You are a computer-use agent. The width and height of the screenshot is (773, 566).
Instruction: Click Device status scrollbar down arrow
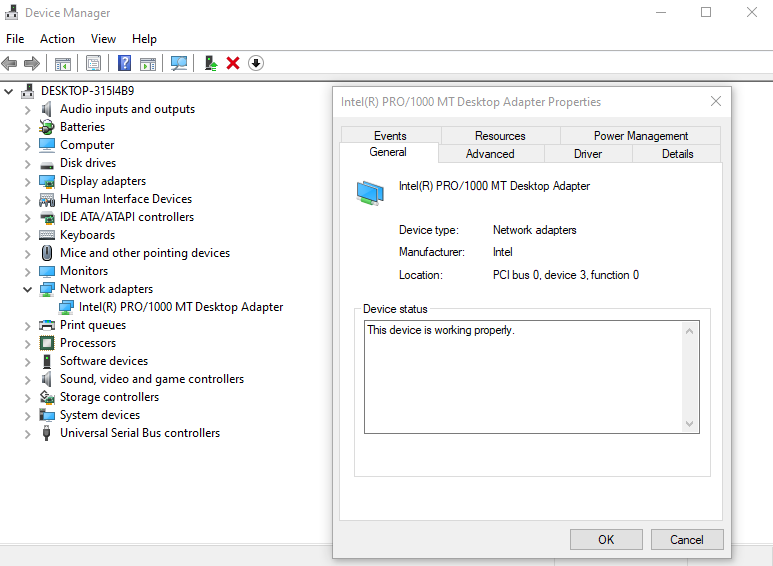point(689,423)
